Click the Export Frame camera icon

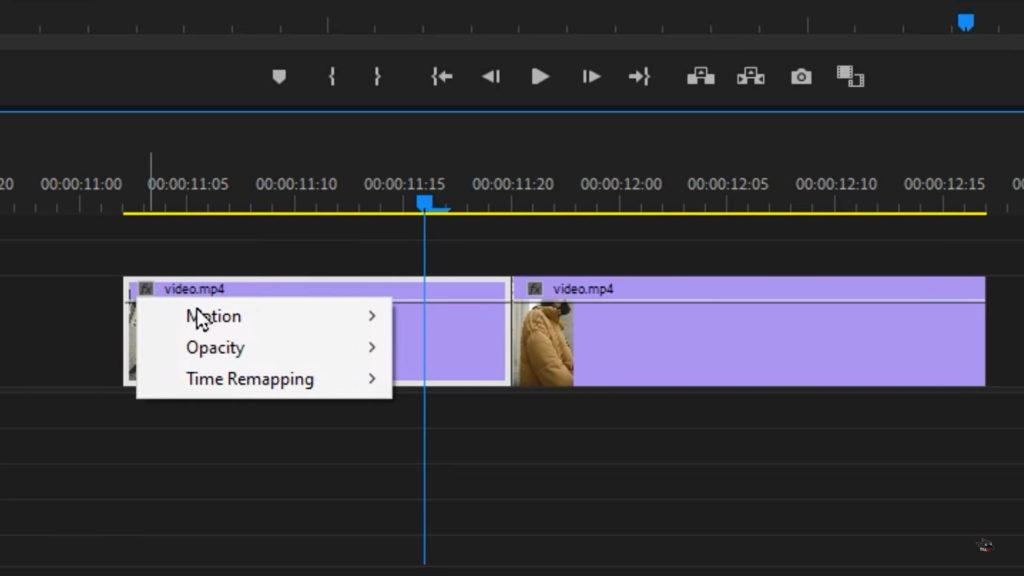(x=800, y=76)
